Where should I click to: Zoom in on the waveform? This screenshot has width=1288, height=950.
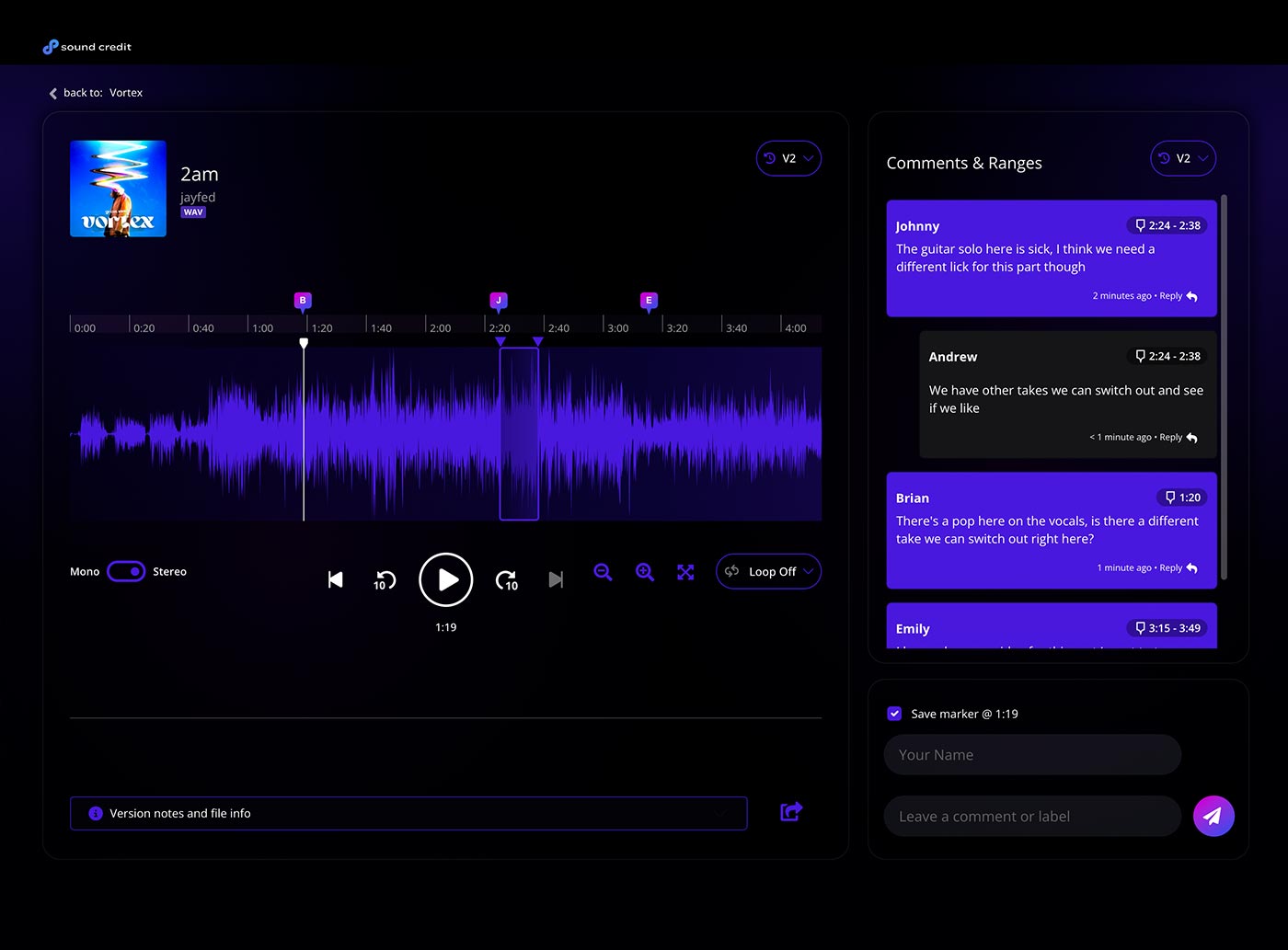[x=645, y=572]
